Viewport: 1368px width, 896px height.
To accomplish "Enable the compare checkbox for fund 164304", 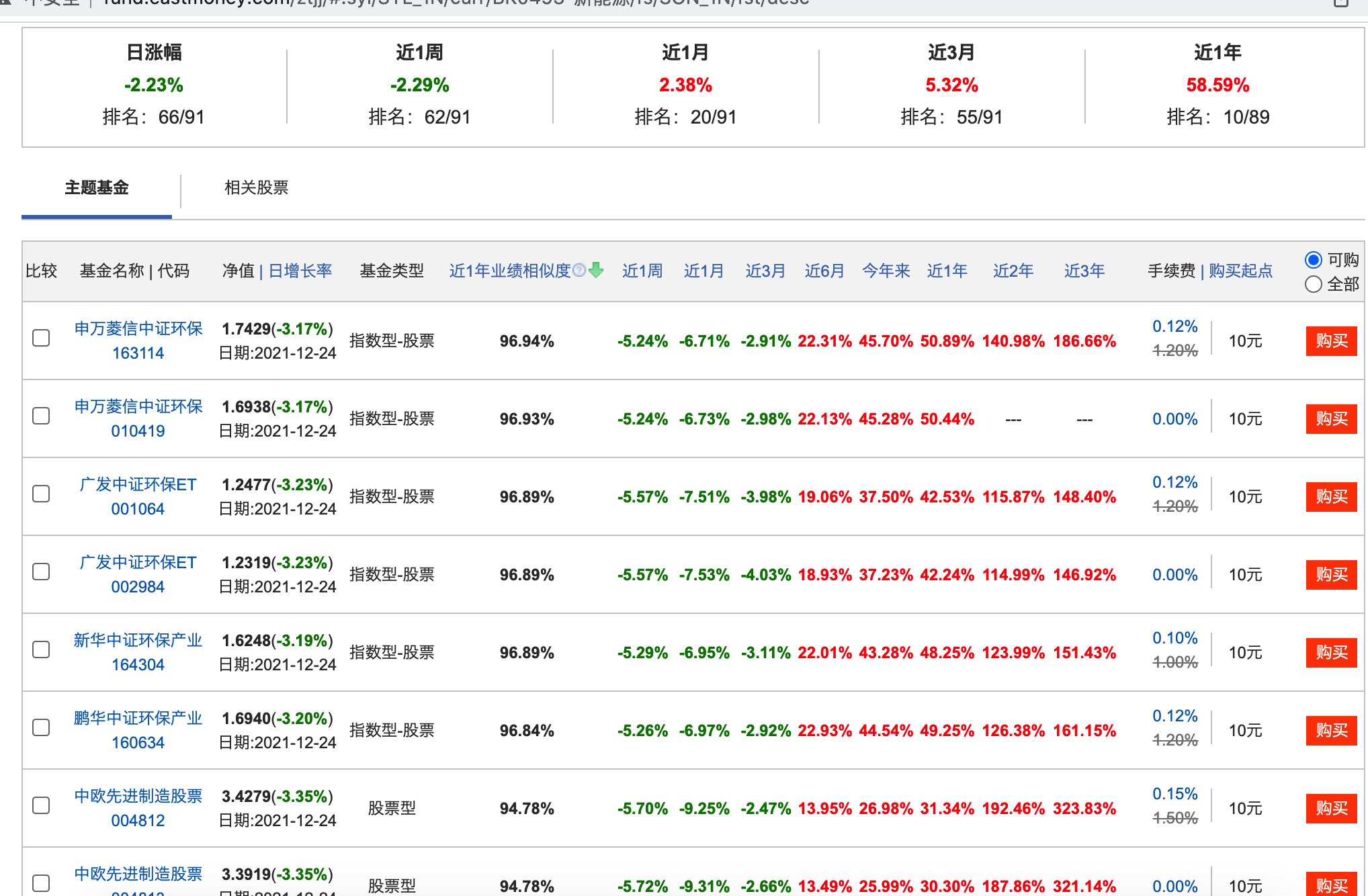I will 41,649.
